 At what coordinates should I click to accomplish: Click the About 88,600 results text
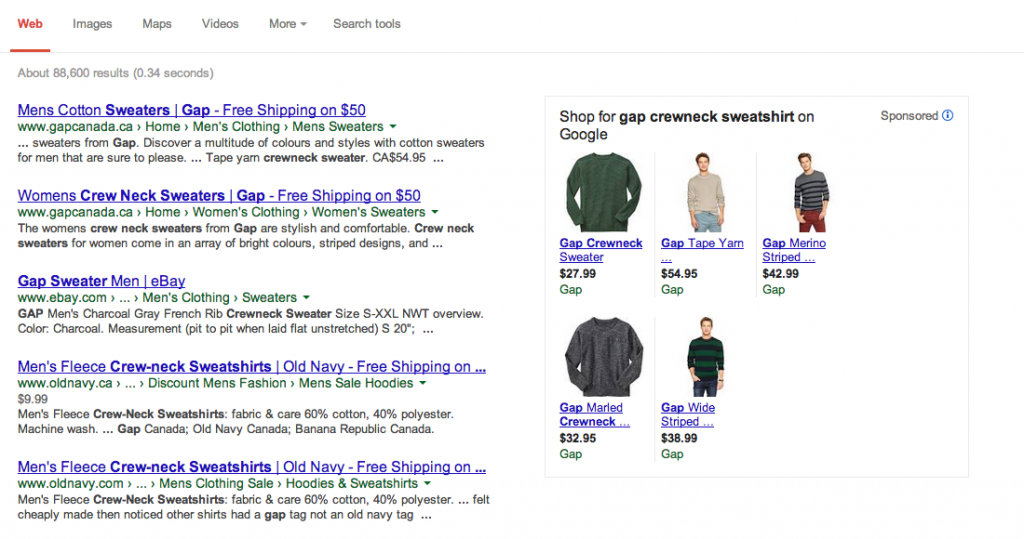(116, 73)
